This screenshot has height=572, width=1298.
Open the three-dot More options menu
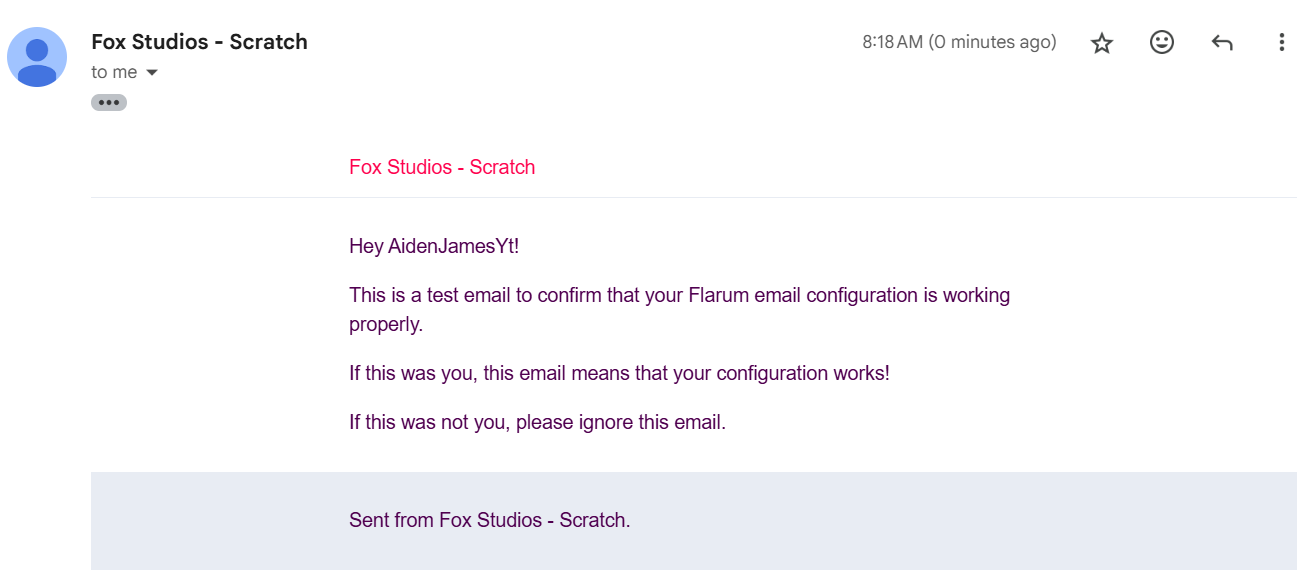point(1281,42)
